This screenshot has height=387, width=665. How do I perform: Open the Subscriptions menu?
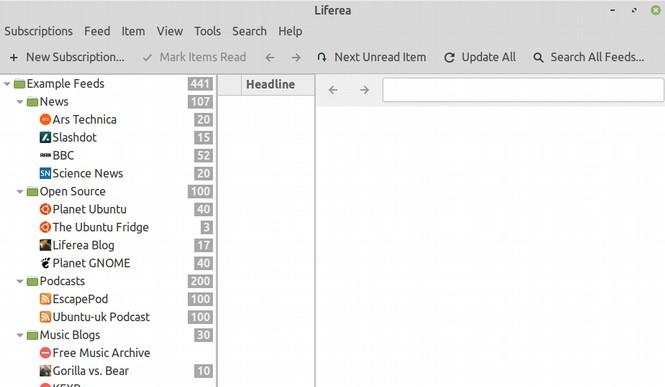39,31
